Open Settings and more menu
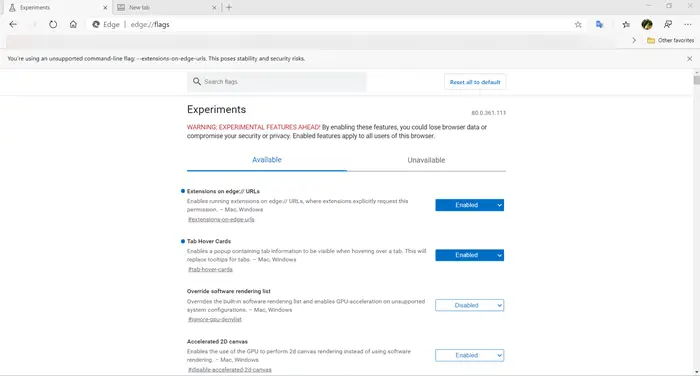Image resolution: width=700 pixels, height=376 pixels. [x=688, y=25]
